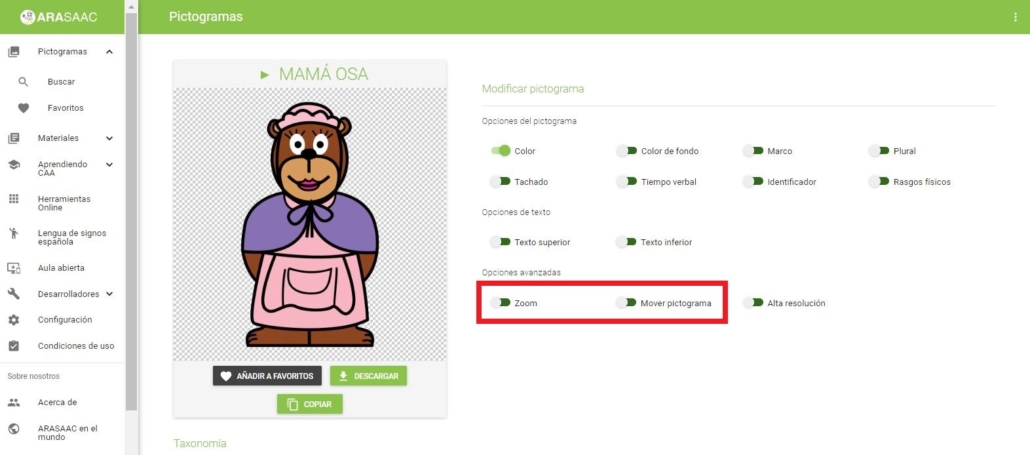Open ARASAAC en el mundo menu item
Viewport: 1030px width, 455px height.
click(x=68, y=433)
